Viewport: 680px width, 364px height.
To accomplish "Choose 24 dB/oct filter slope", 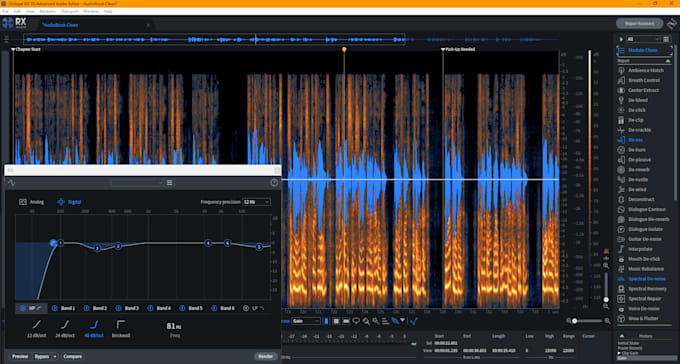I will click(66, 328).
